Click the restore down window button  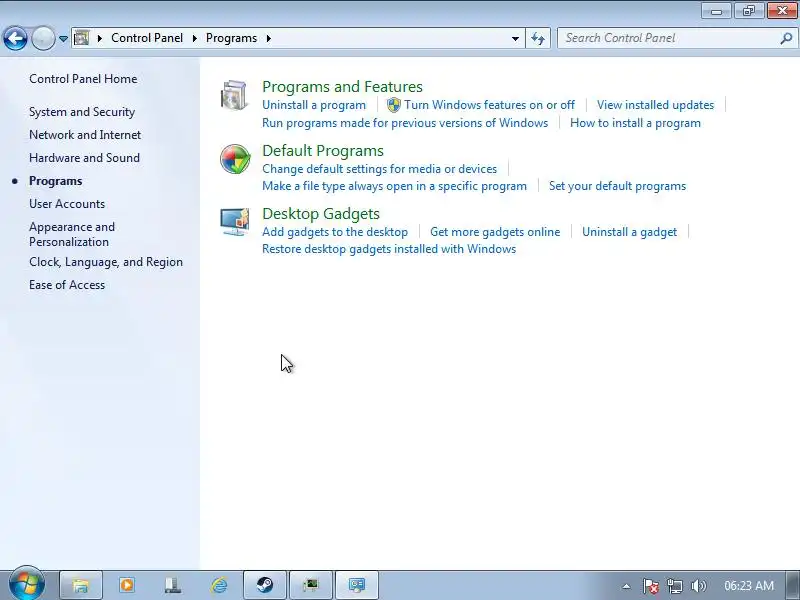tap(748, 11)
